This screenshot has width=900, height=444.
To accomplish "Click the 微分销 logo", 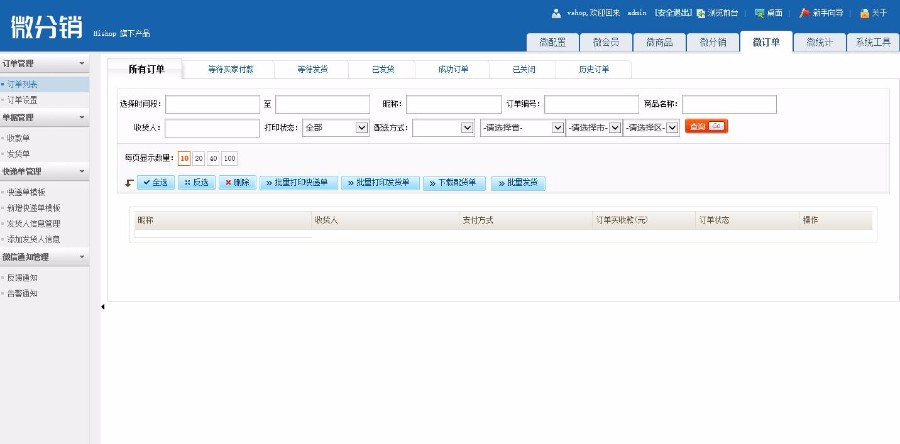I will [x=46, y=26].
